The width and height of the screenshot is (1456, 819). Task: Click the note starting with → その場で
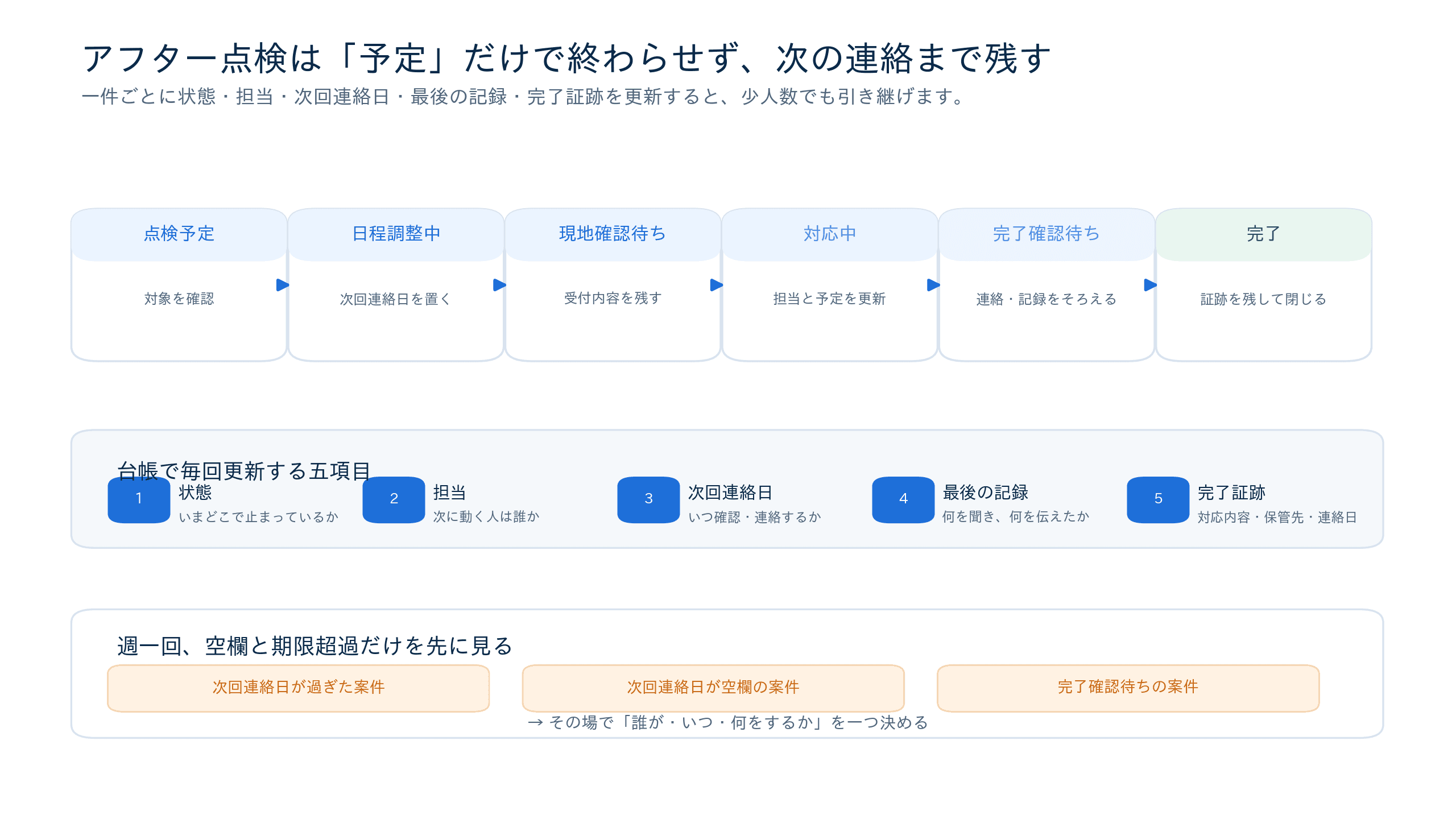(728, 722)
